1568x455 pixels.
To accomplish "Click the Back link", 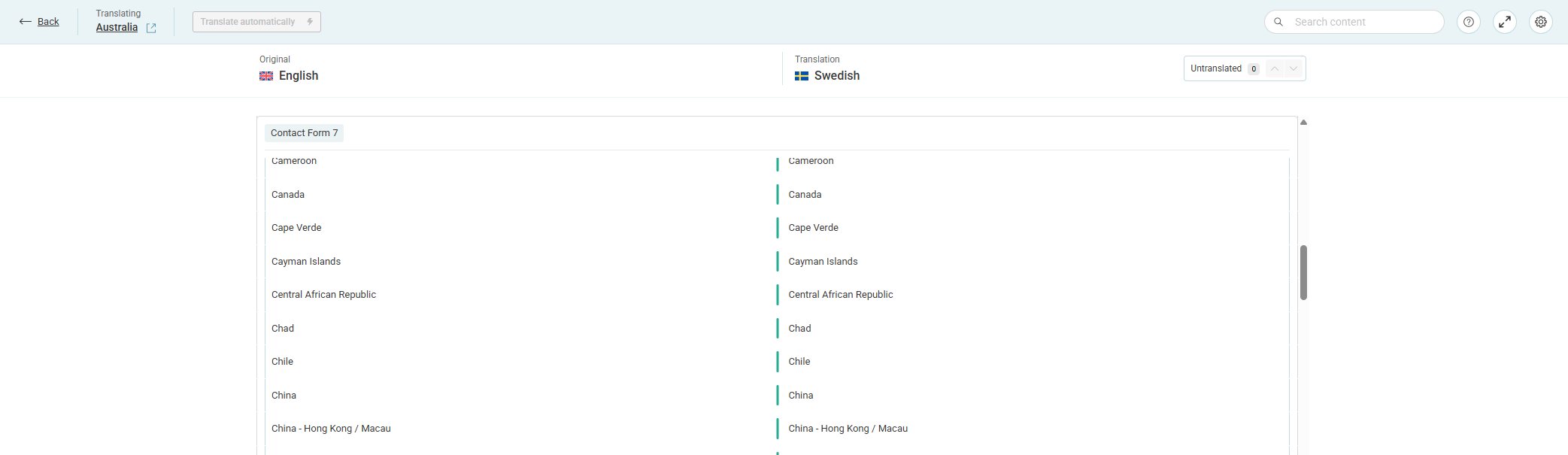I will tap(48, 22).
